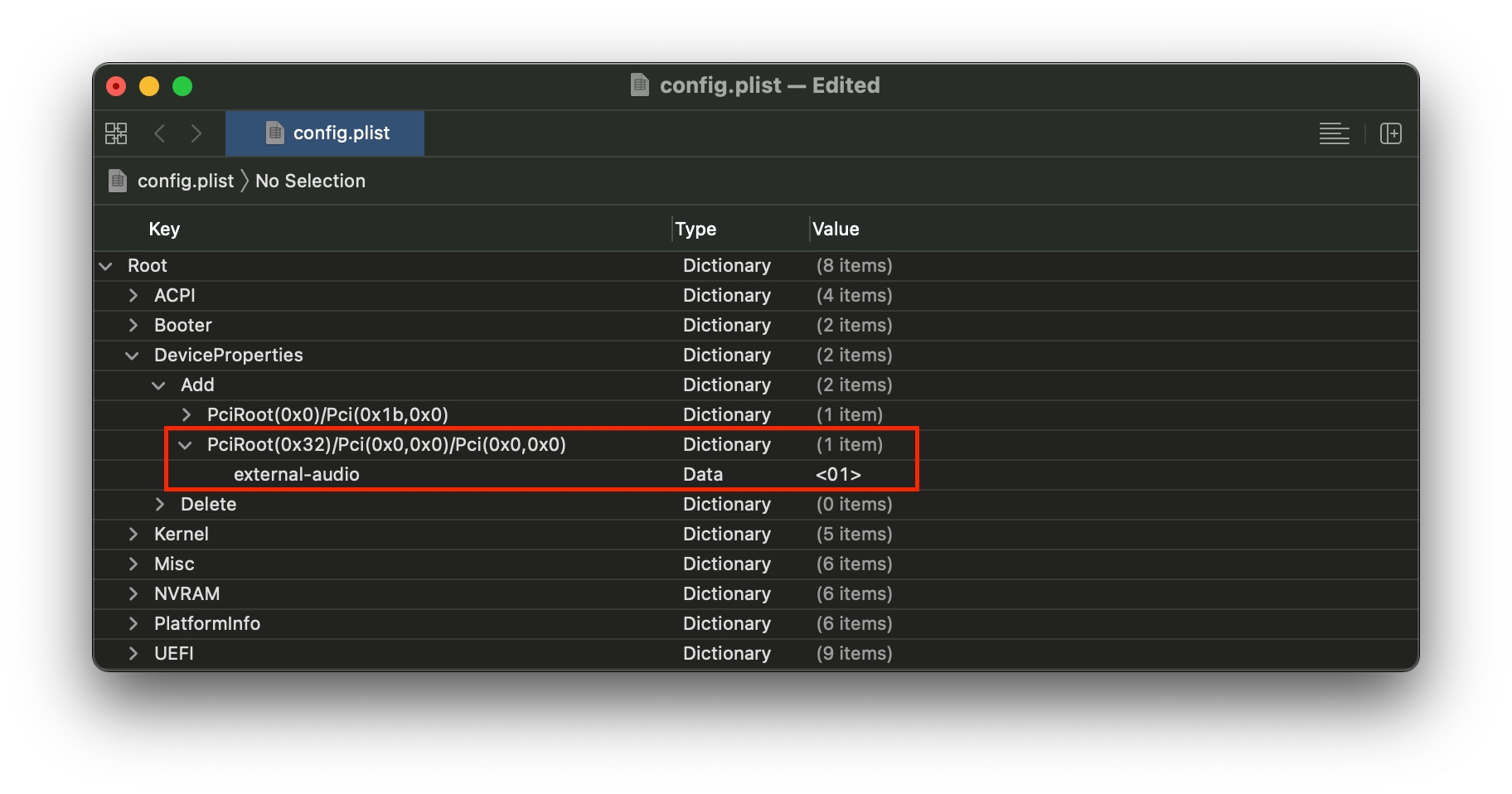Click the (5 items) value of Kernel
Screen dimensions: 1512x794
tap(854, 534)
